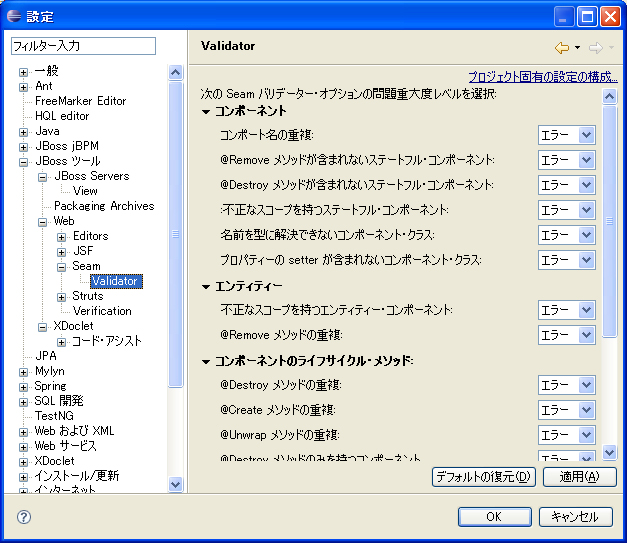
Task: Expand the JSF tree node
Action: (x=61, y=252)
